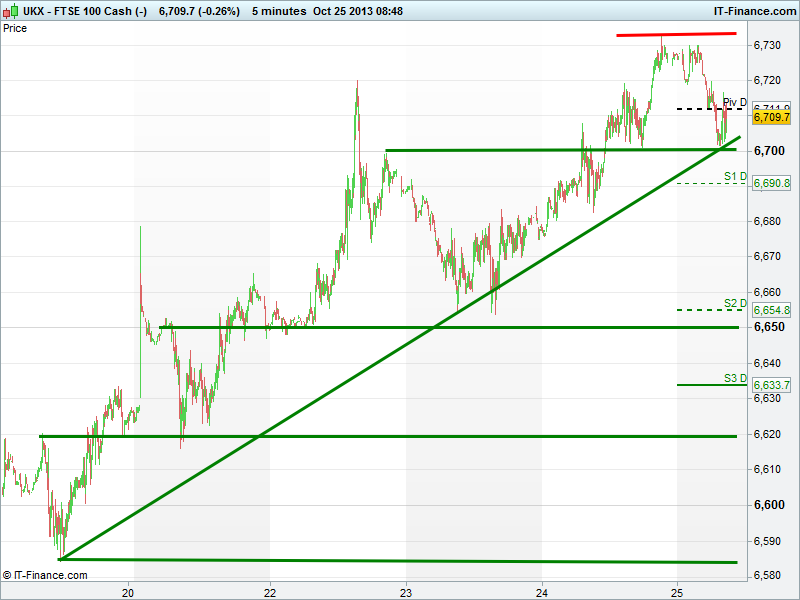
Task: Click the 6,670 price axis label
Action: tap(767, 256)
